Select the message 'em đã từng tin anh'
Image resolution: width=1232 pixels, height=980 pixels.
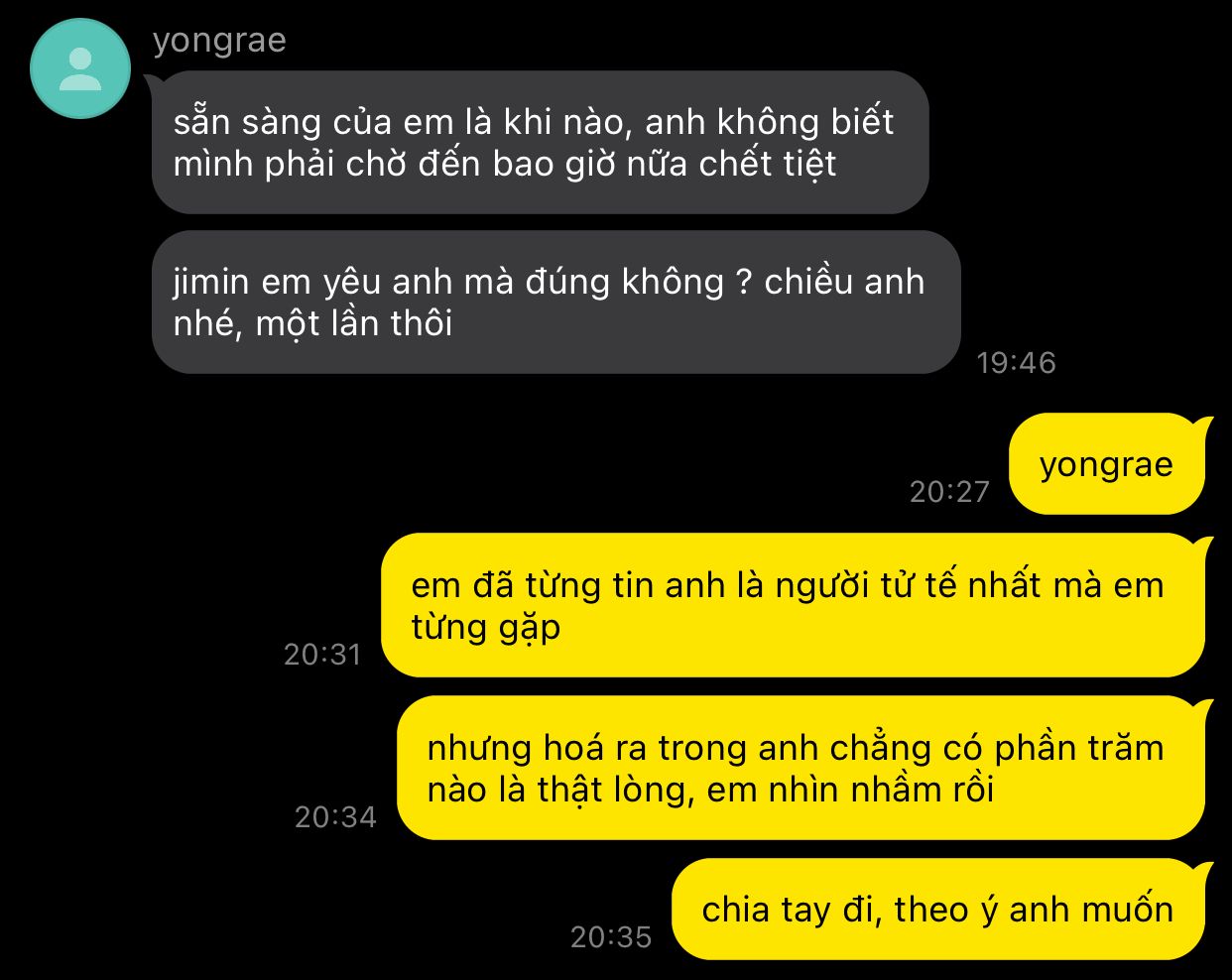tap(793, 605)
